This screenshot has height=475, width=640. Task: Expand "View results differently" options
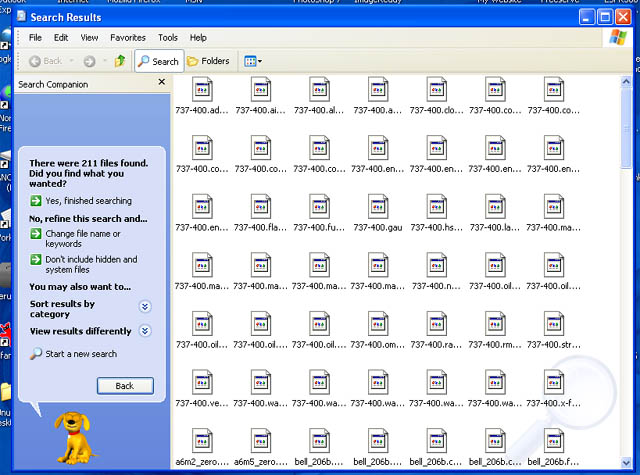(145, 331)
